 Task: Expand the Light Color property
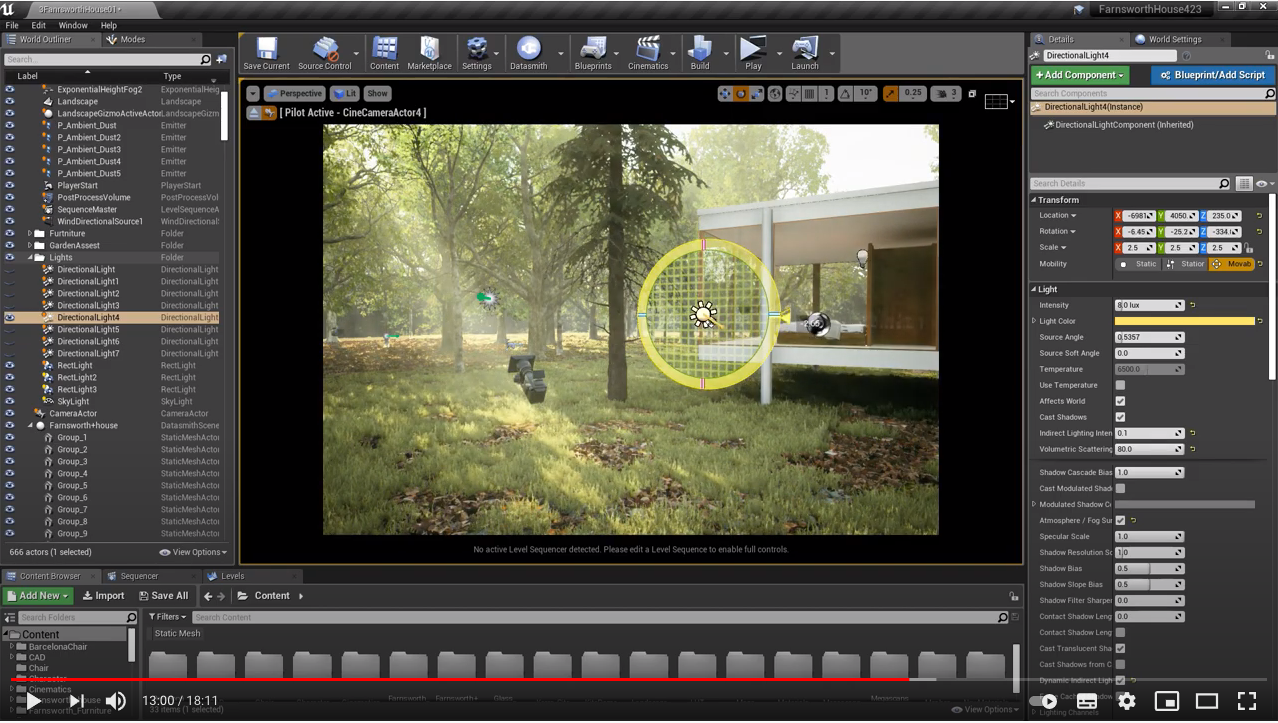tap(1034, 321)
